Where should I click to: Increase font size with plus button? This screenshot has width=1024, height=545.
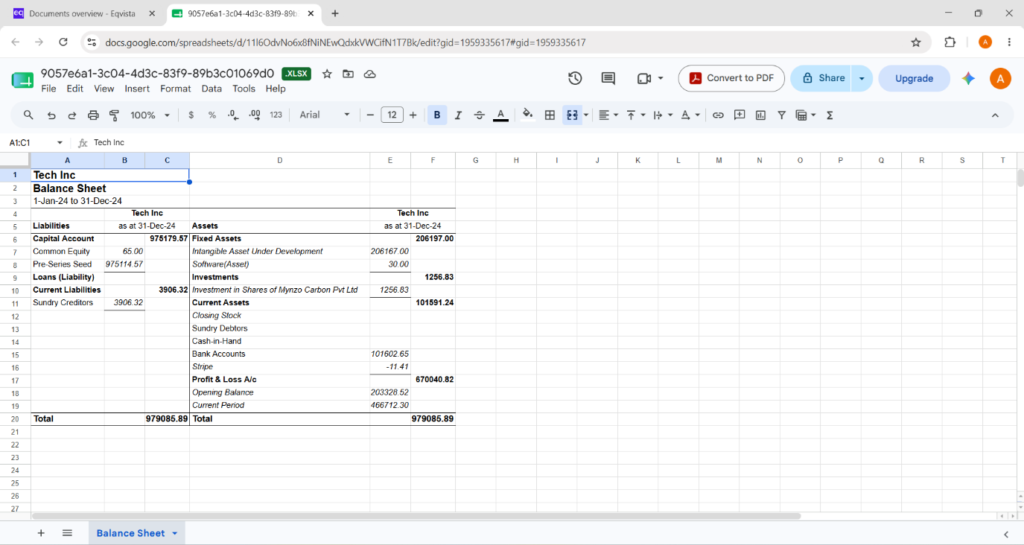coord(413,115)
